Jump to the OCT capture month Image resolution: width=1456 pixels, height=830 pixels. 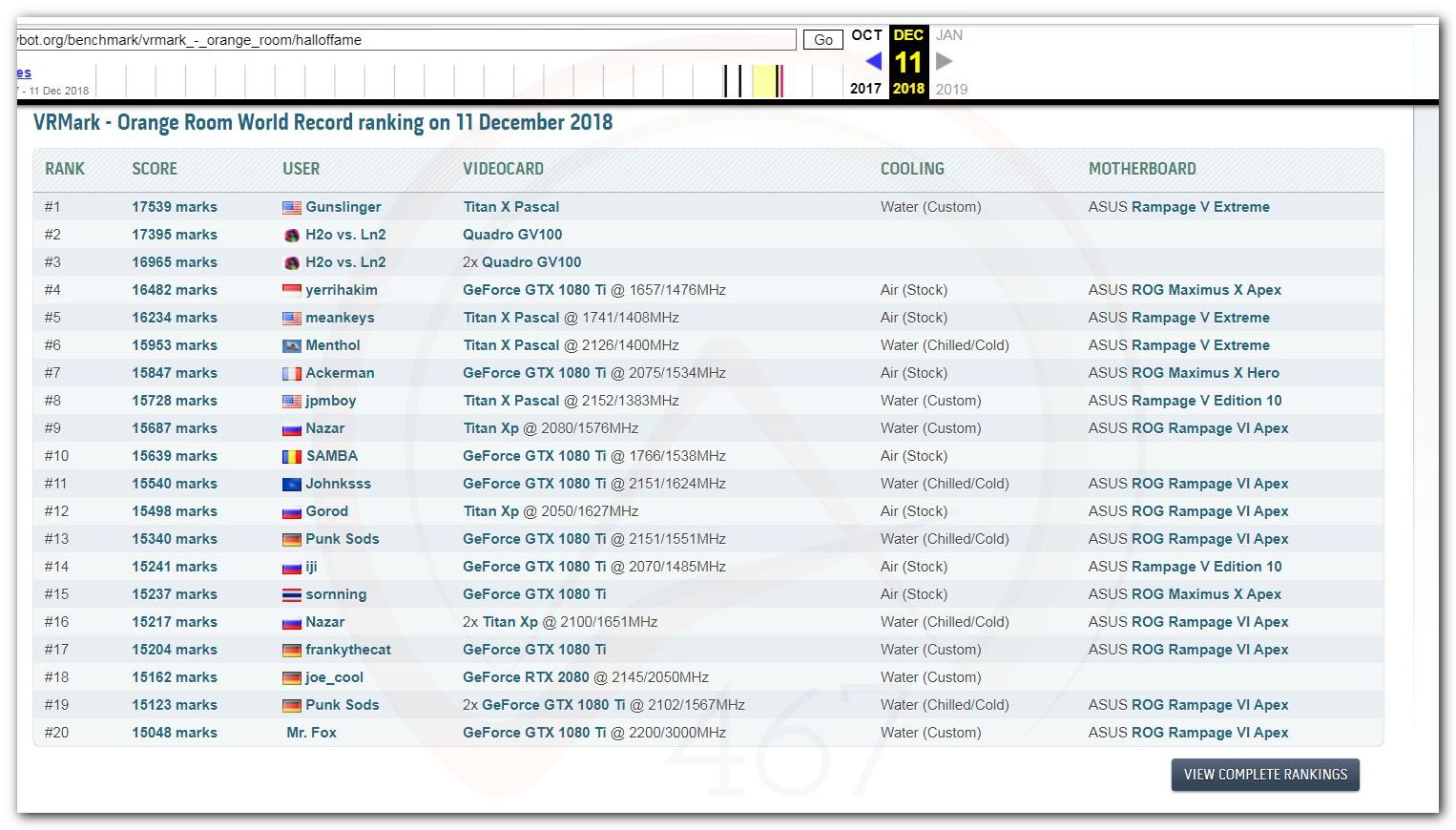coord(866,35)
